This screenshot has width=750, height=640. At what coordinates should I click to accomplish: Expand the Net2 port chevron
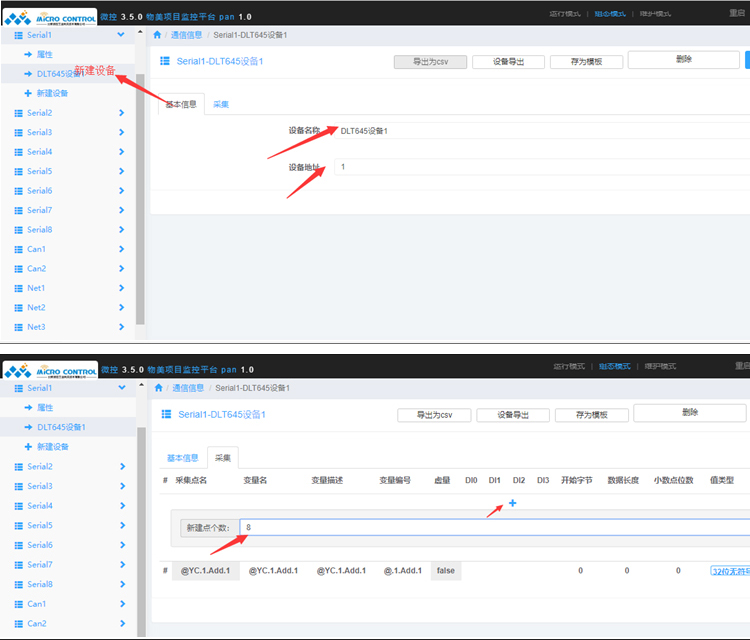point(122,308)
